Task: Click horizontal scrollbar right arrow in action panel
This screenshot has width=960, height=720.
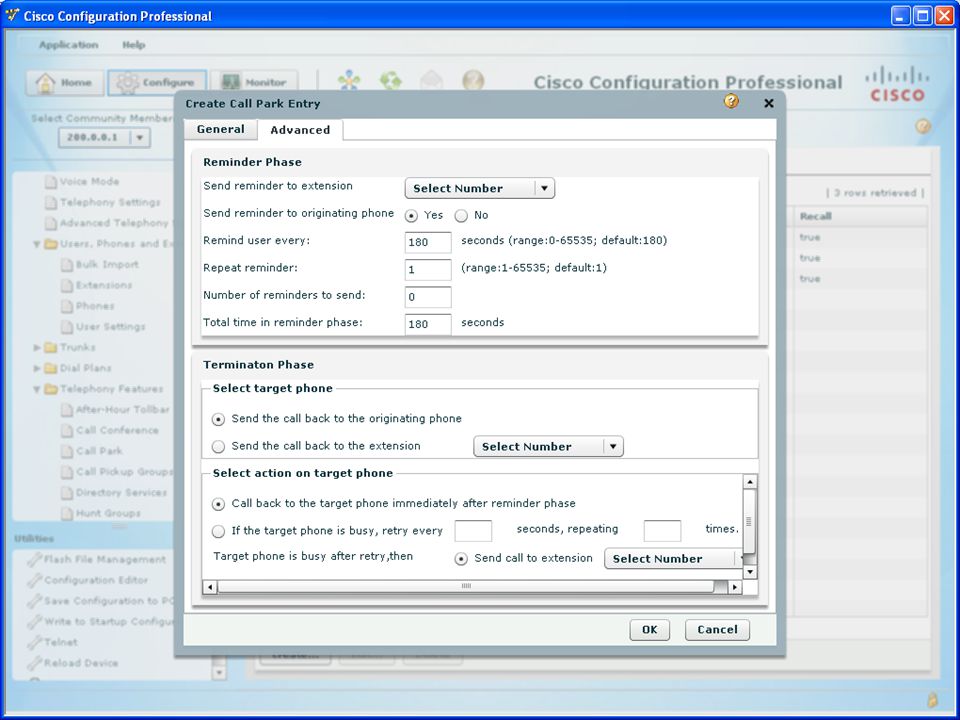Action: tap(735, 588)
